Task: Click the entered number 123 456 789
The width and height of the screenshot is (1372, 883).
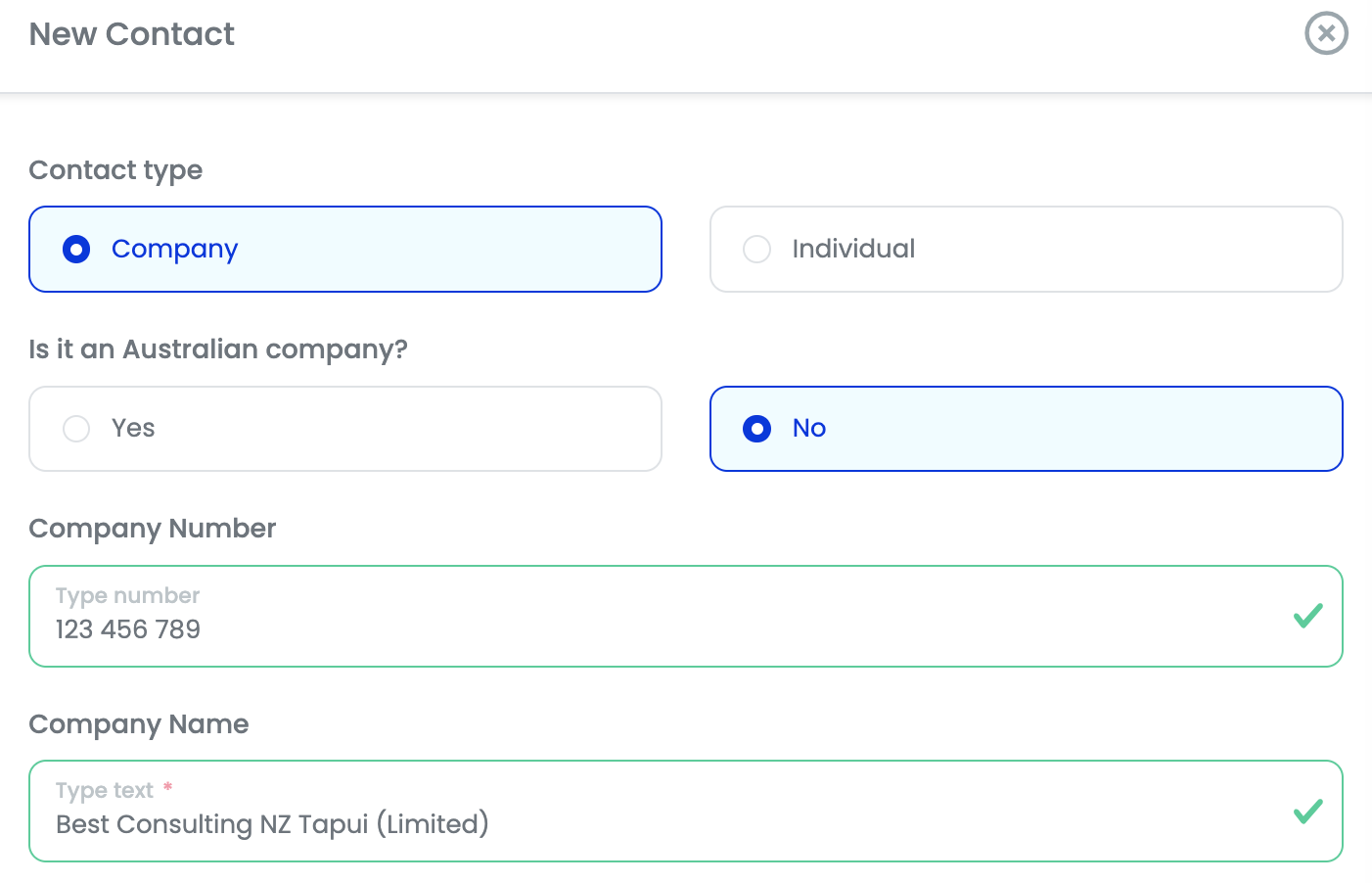Action: (x=127, y=629)
